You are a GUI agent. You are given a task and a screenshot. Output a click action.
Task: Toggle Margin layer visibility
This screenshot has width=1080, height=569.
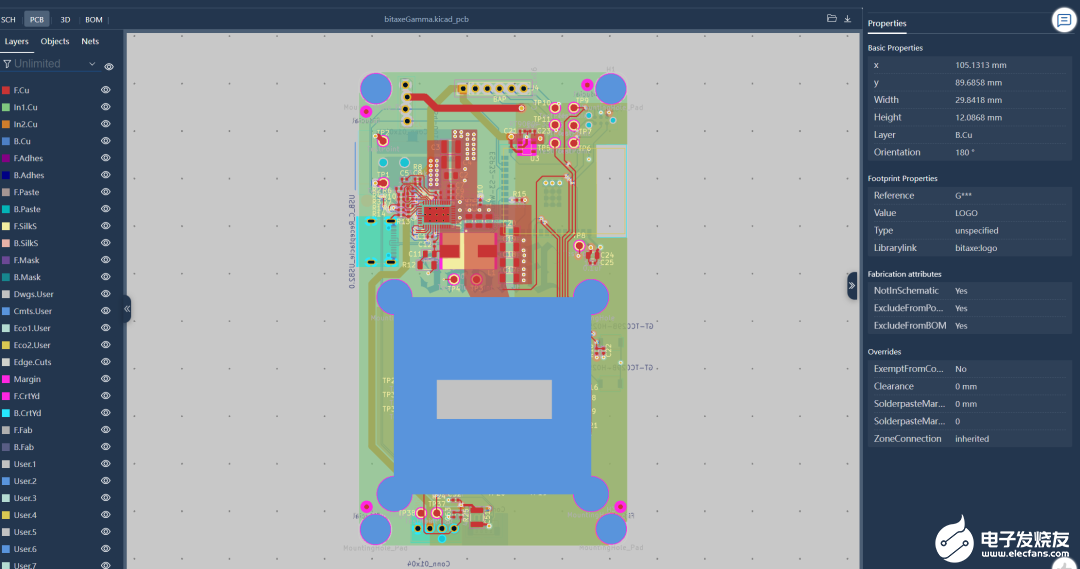[105, 379]
